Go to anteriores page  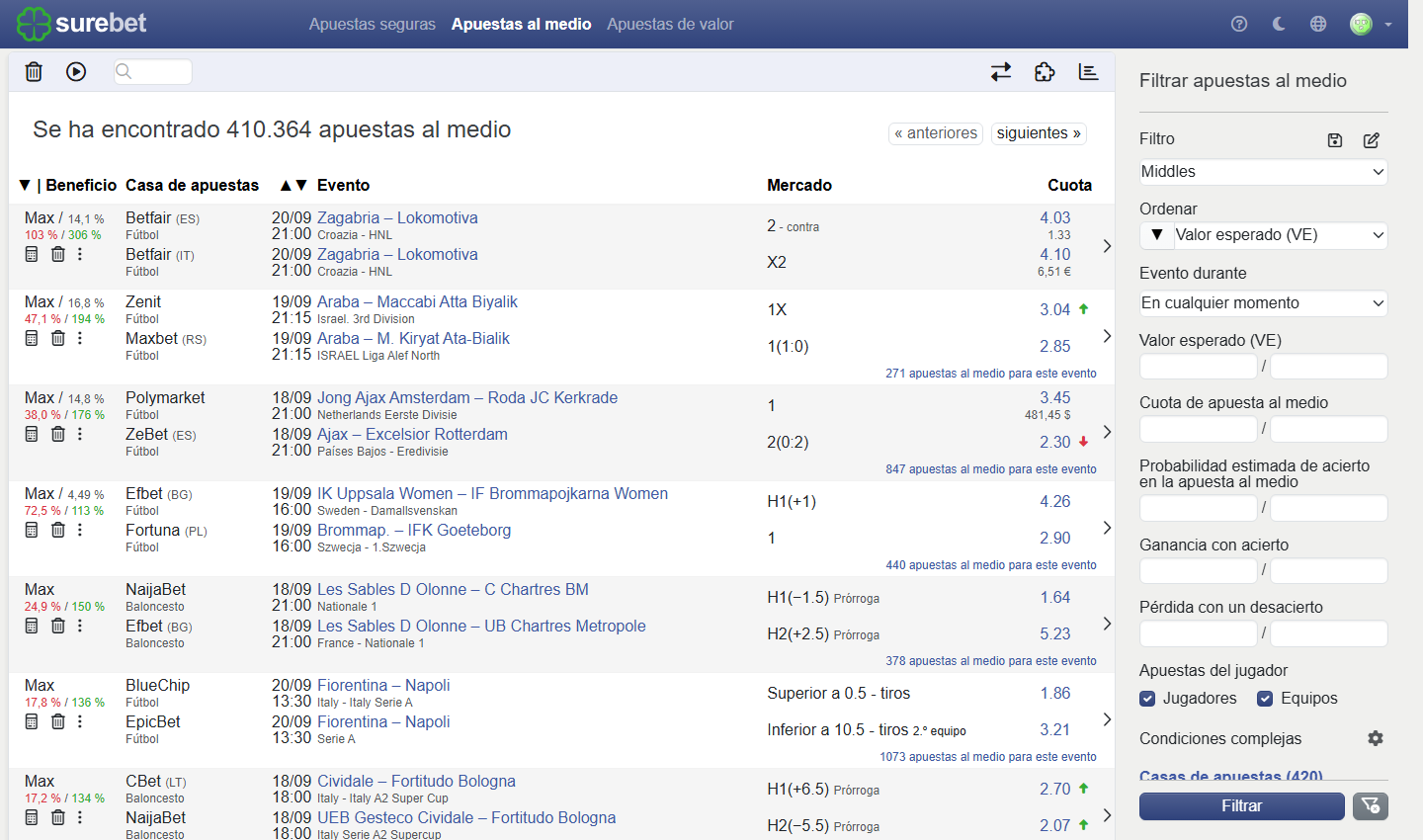pyautogui.click(x=936, y=133)
